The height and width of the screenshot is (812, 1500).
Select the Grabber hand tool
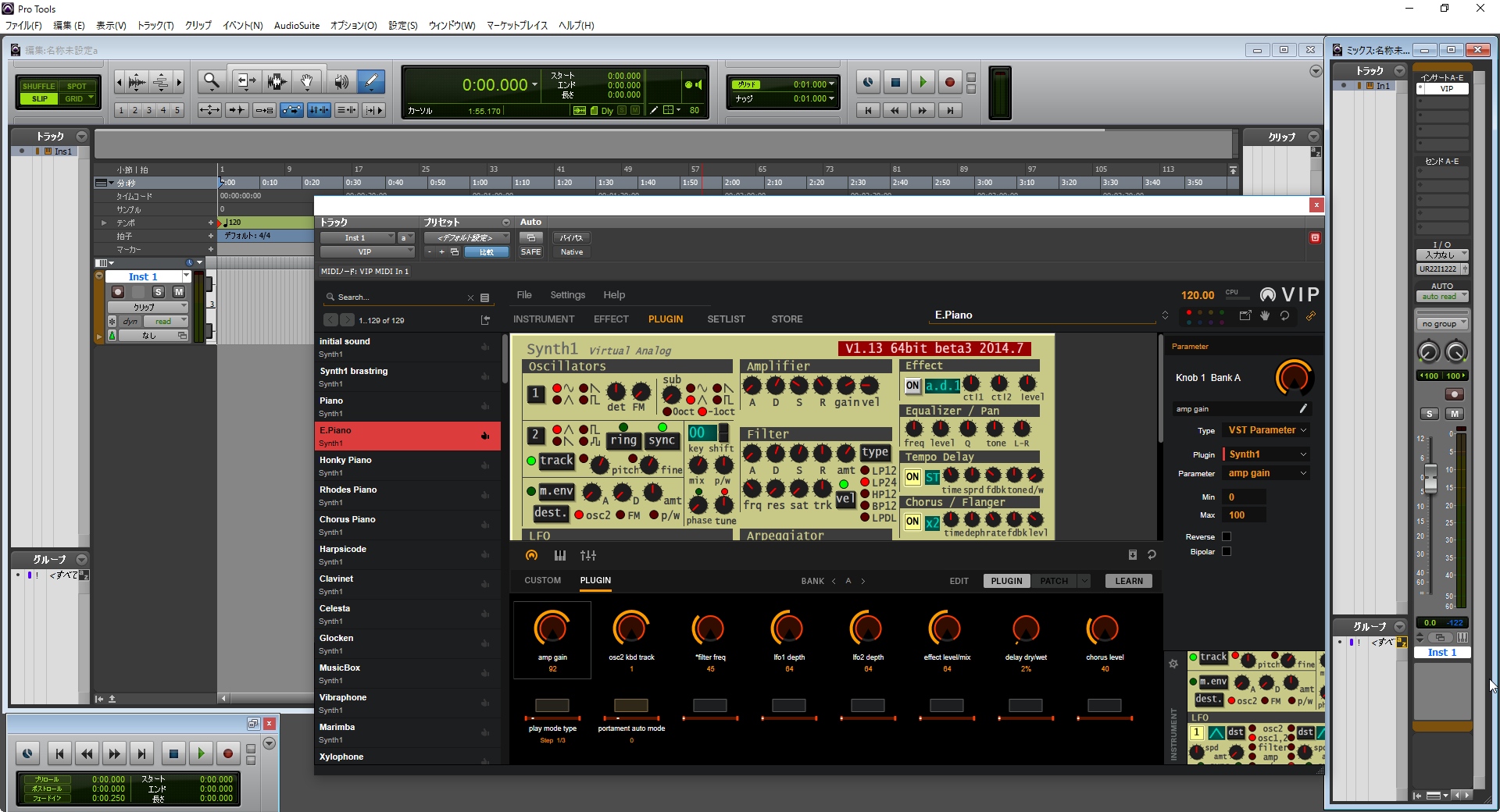tap(307, 80)
